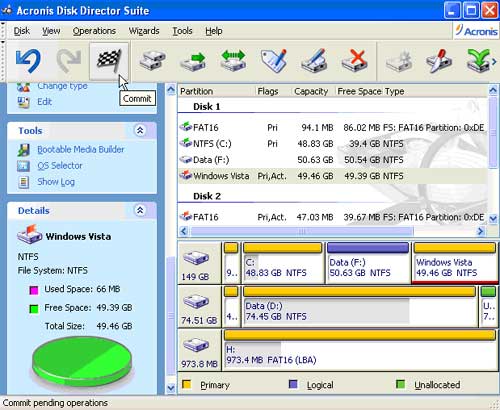Open Bootable Media Builder link
Viewport: 500px width, 410px height.
(x=81, y=149)
